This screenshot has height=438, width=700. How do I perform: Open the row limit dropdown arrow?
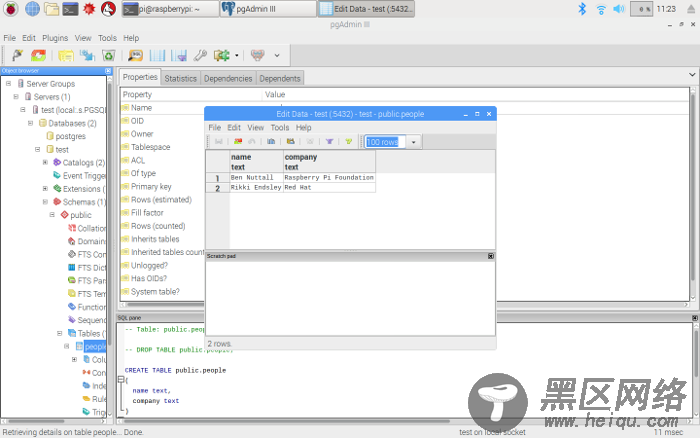pyautogui.click(x=414, y=142)
